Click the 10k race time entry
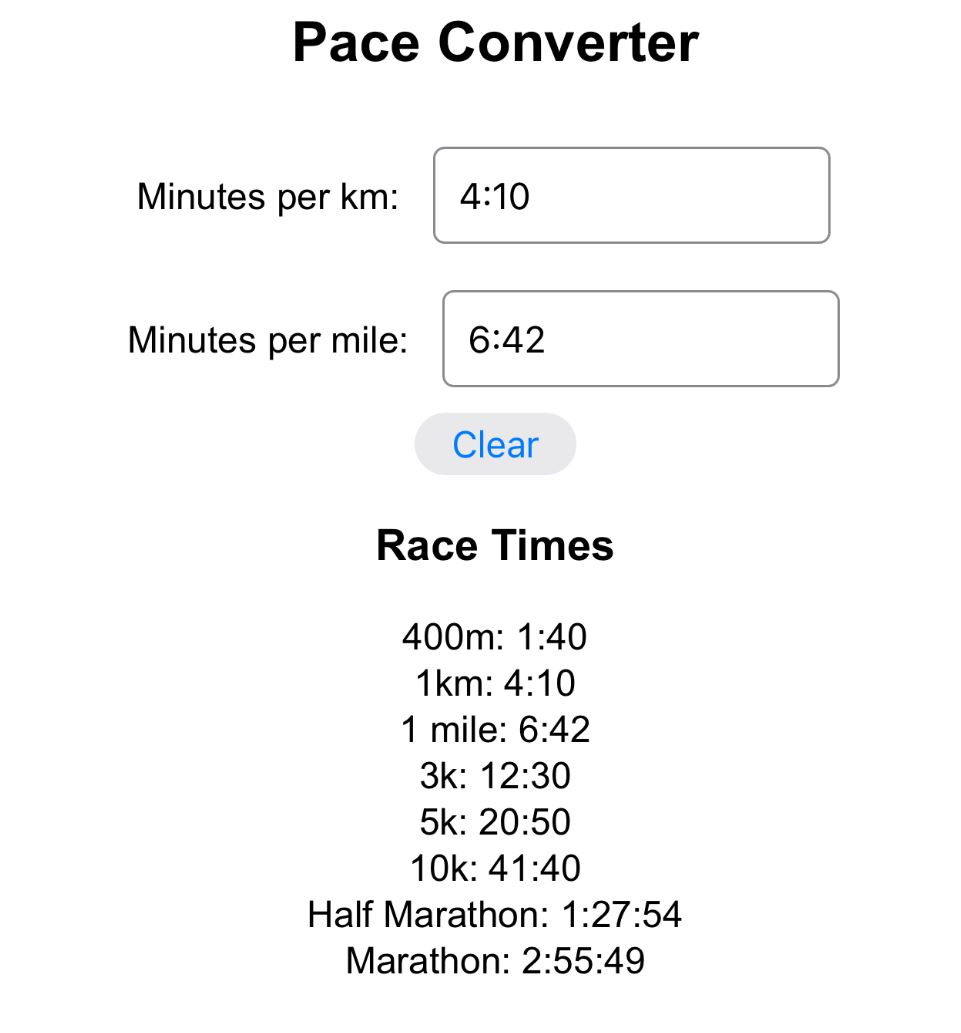Viewport: 961px width, 1033px height. (494, 867)
